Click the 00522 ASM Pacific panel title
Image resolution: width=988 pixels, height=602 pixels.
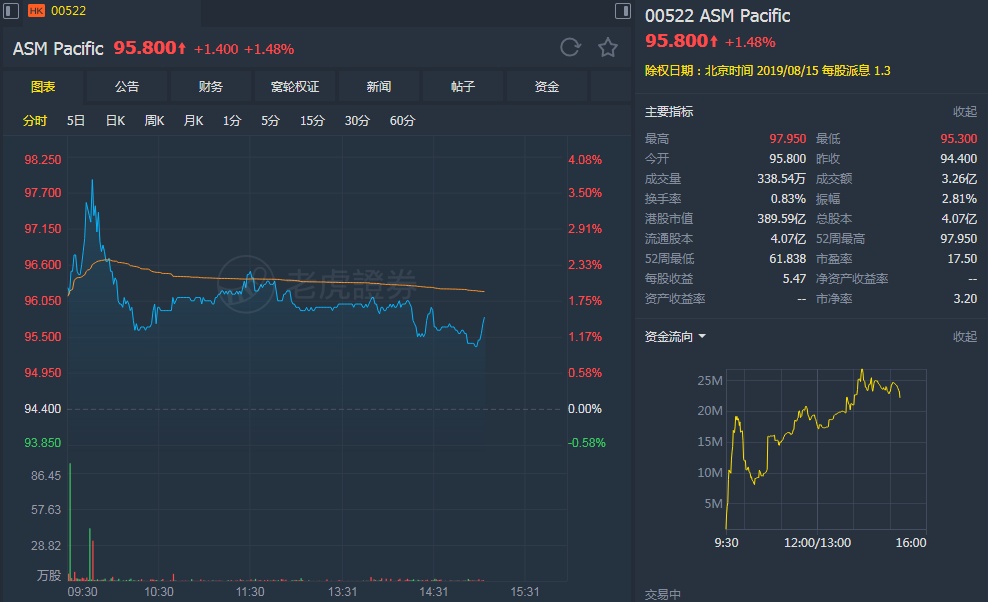coord(717,16)
